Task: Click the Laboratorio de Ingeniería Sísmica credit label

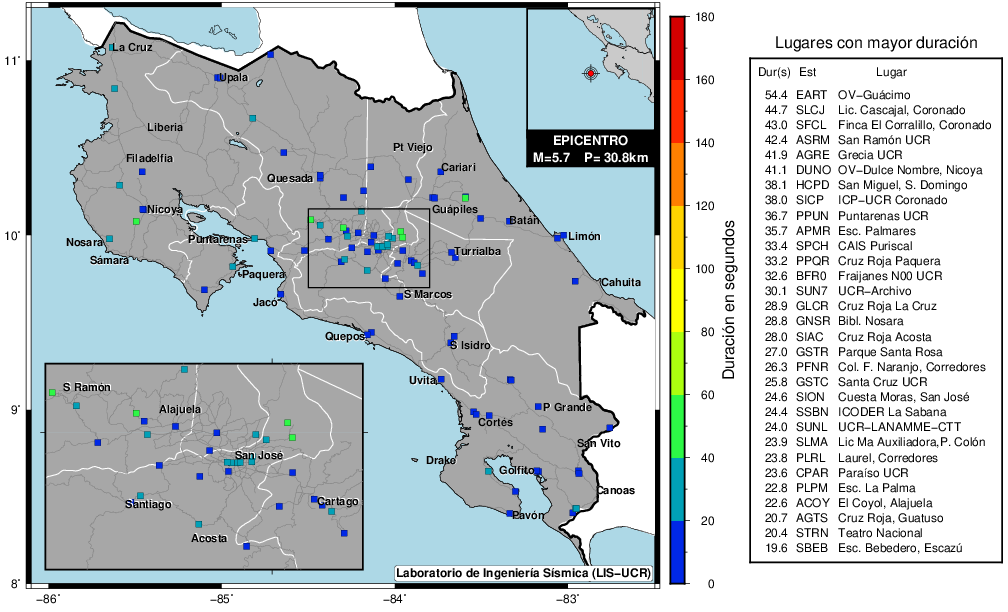Action: [x=524, y=573]
